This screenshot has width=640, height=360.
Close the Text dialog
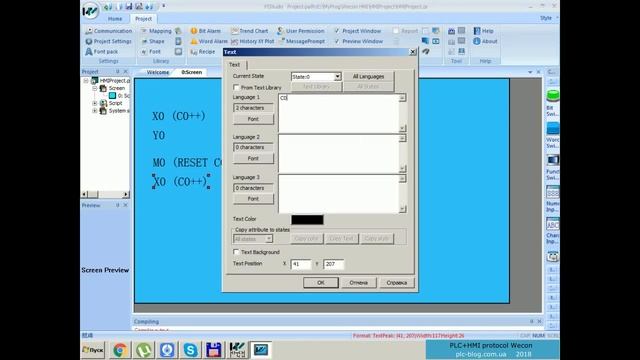(413, 52)
